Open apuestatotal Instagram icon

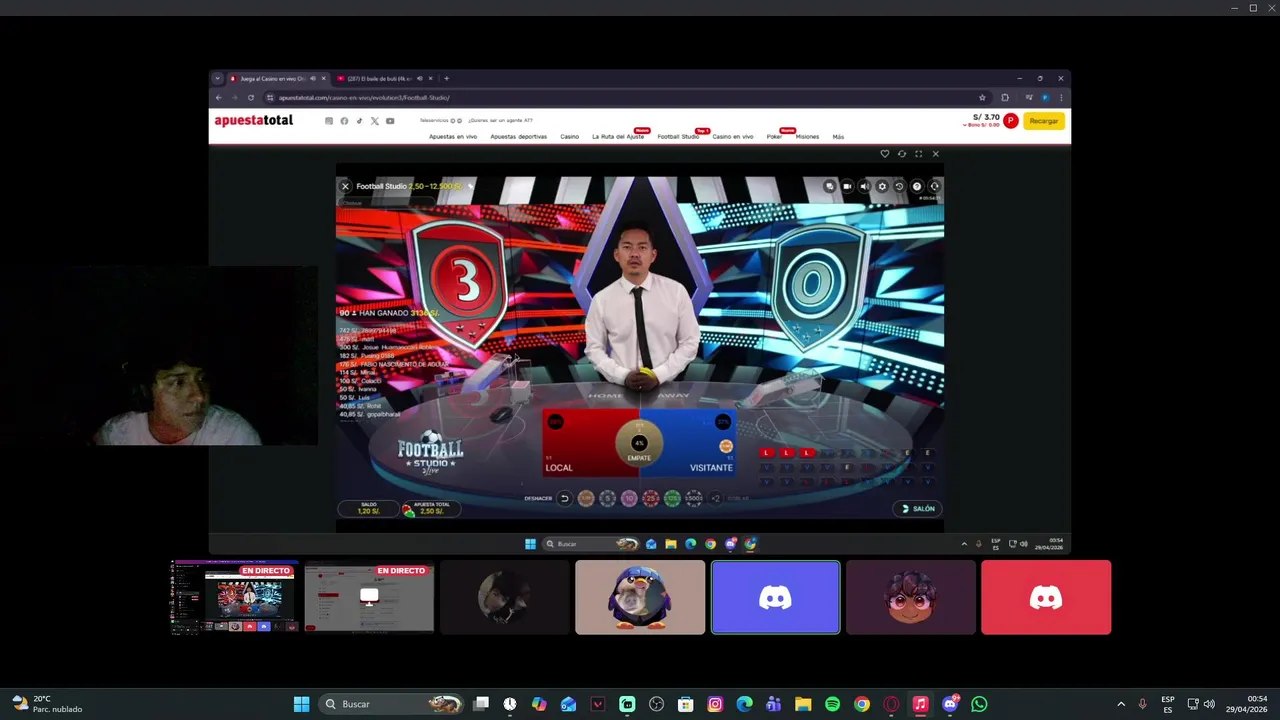[329, 121]
